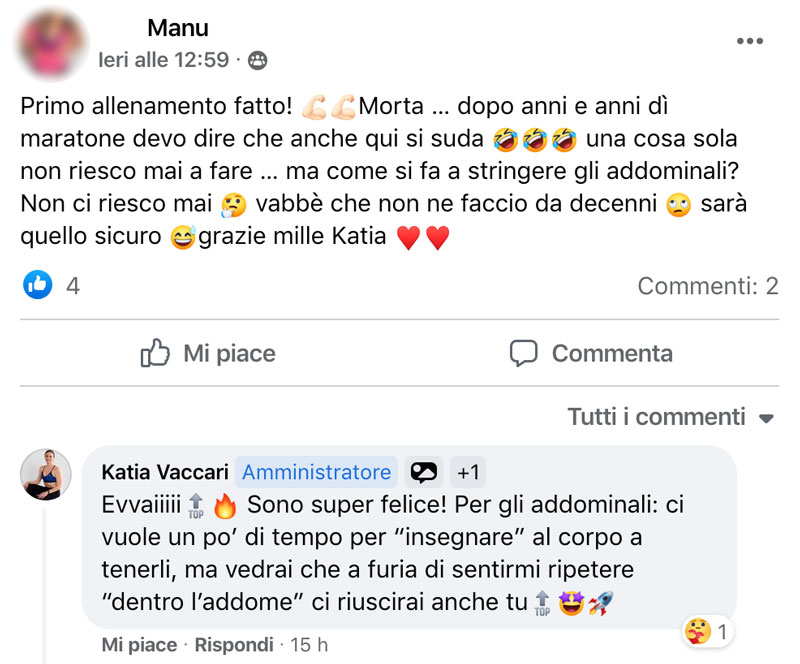Click the Ieri alle 12:59 timestamp
The width and height of the screenshot is (800, 664).
click(x=163, y=60)
